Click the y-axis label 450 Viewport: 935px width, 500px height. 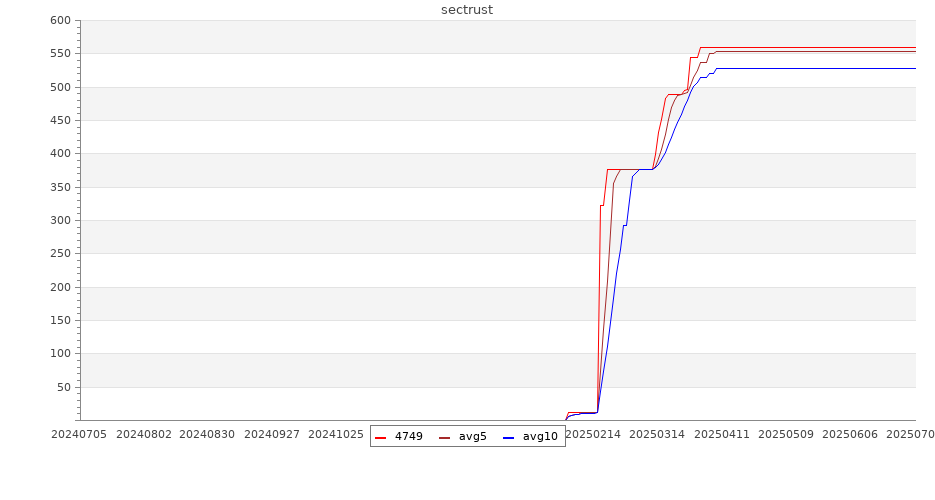61,120
